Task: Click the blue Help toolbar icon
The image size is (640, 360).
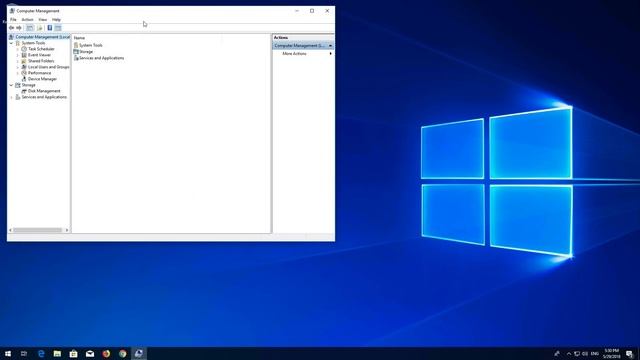Action: (x=50, y=28)
